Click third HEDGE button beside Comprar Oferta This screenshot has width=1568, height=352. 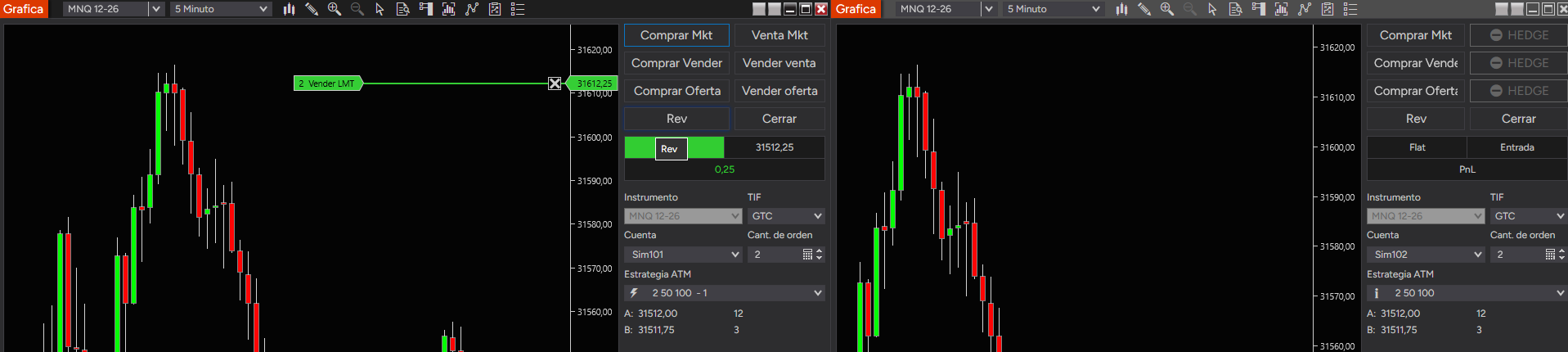(1519, 91)
